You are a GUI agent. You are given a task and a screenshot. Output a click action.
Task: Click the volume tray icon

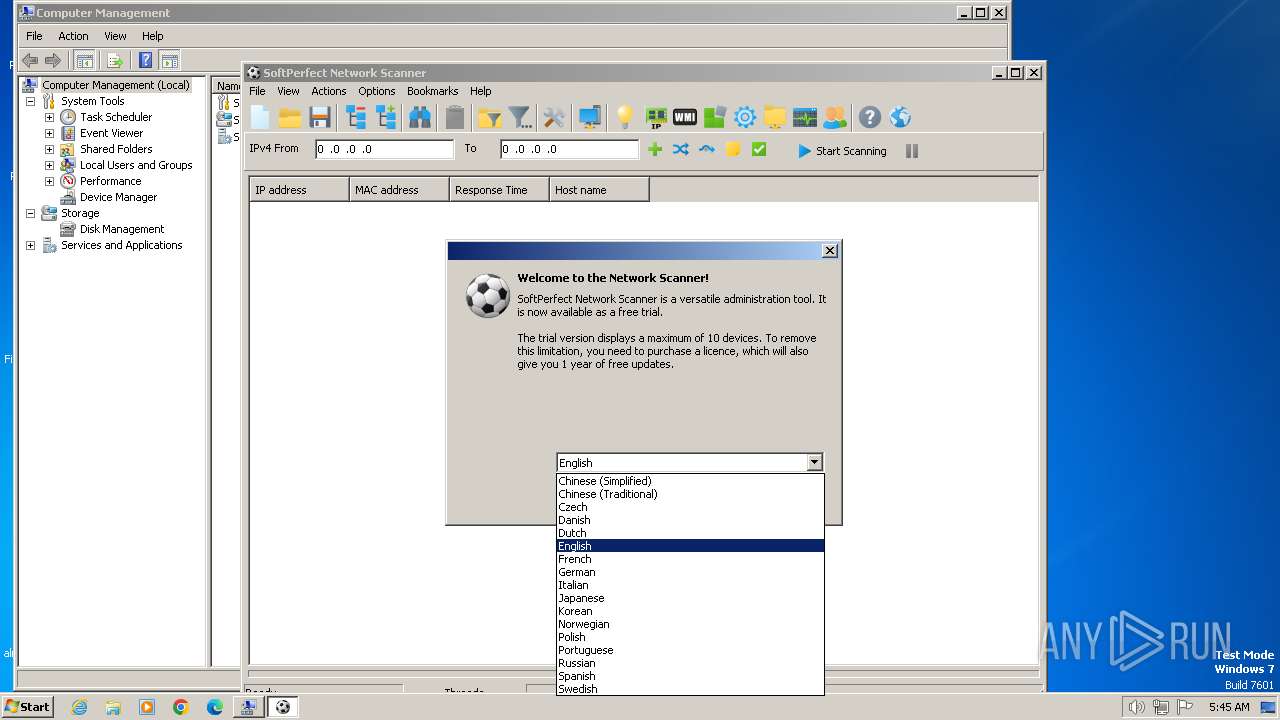[1136, 707]
